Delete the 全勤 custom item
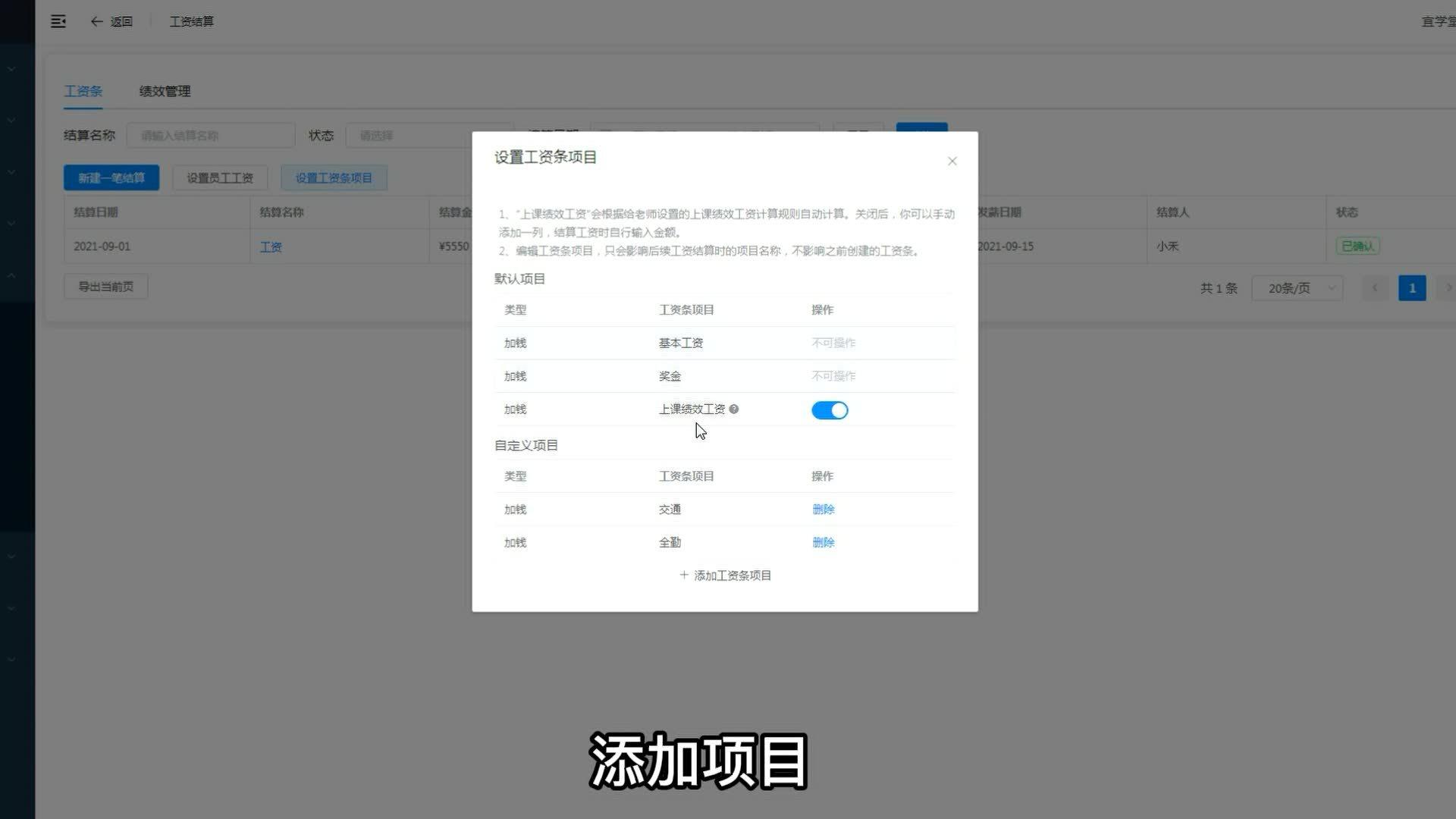 [x=823, y=543]
